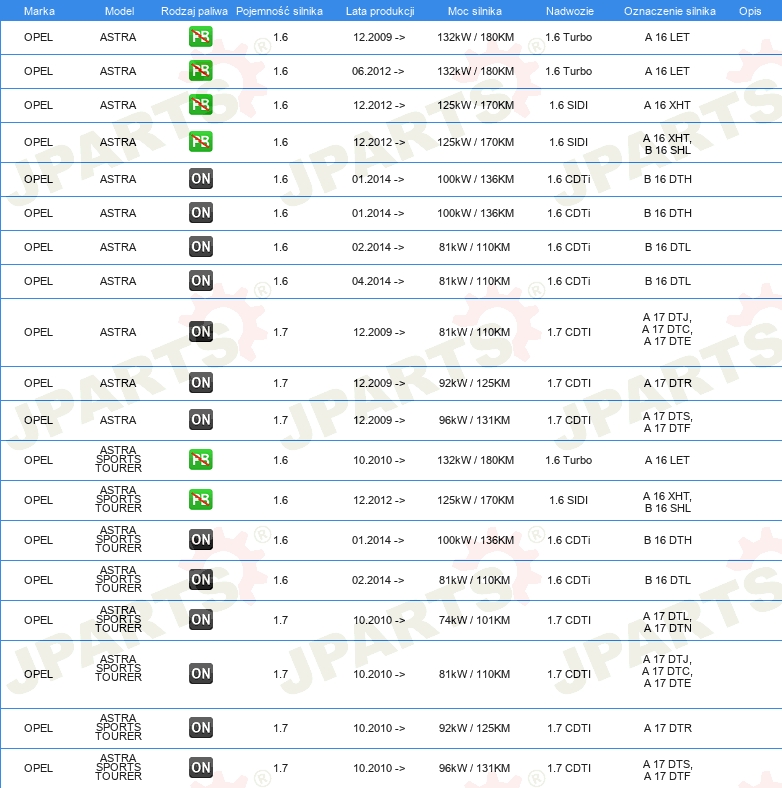Click the petrol icon in the Sports Tourer 125kW row
This screenshot has height=788, width=782.
pyautogui.click(x=201, y=500)
